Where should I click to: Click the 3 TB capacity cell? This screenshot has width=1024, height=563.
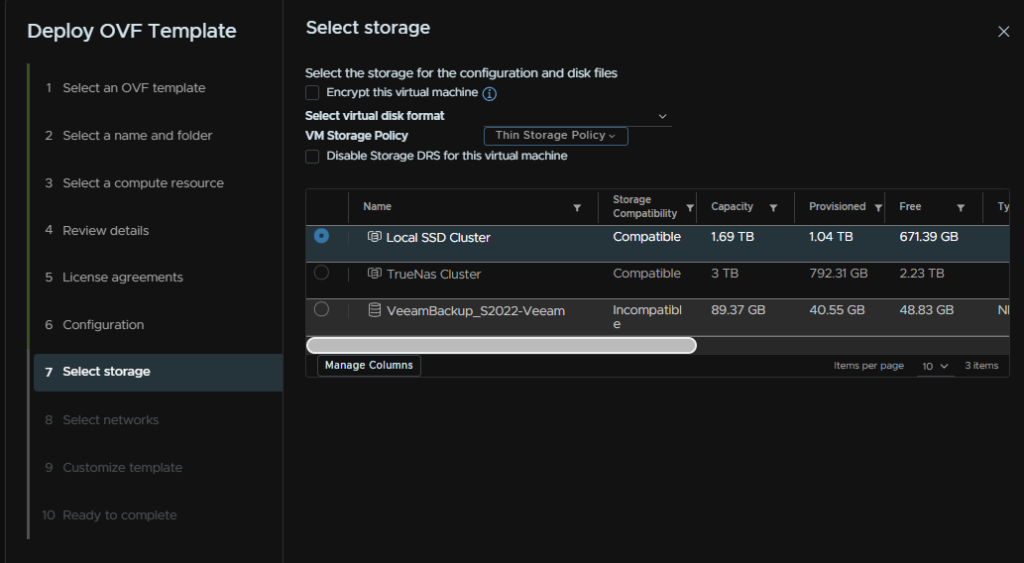724,274
